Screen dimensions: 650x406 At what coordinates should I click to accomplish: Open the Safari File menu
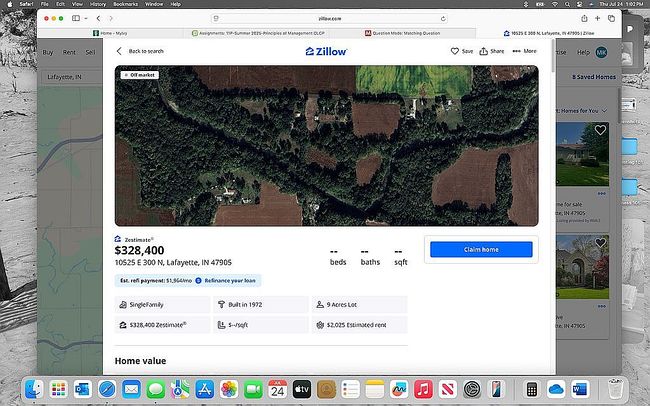tap(44, 4)
